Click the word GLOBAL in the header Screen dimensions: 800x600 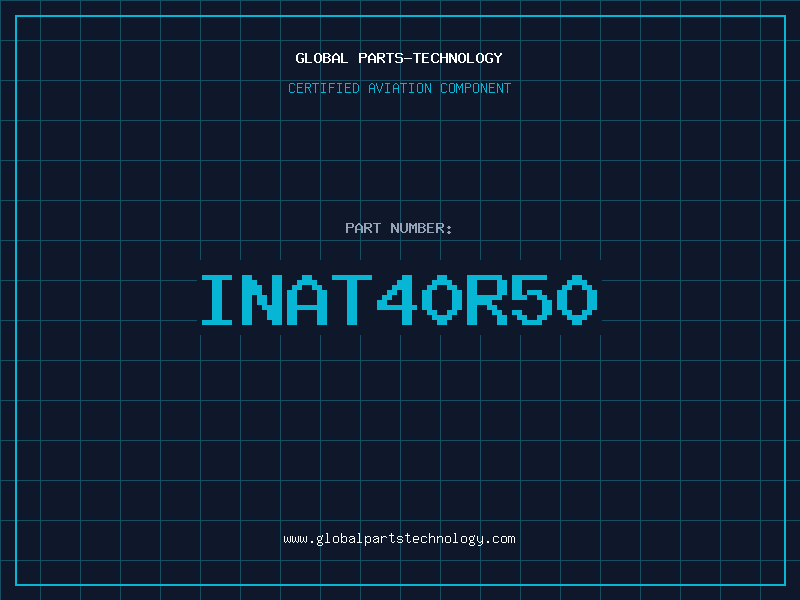pos(322,58)
